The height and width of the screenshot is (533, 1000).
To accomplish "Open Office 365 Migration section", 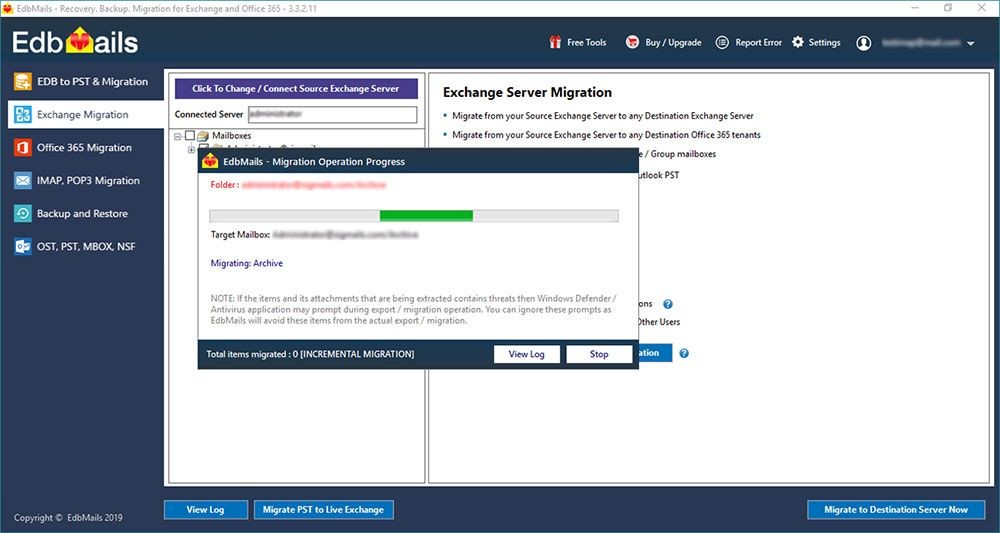I will coord(86,147).
